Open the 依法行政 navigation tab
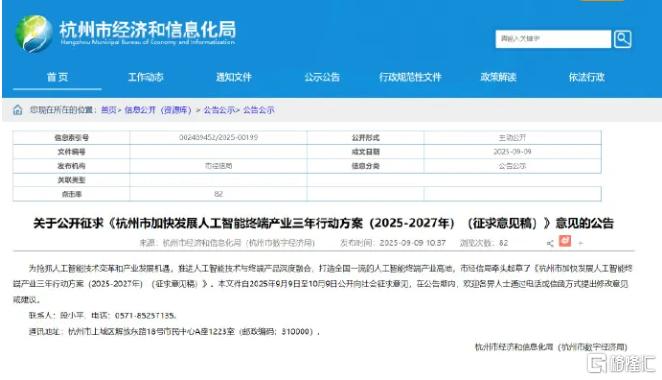This screenshot has height=380, width=662. [586, 77]
